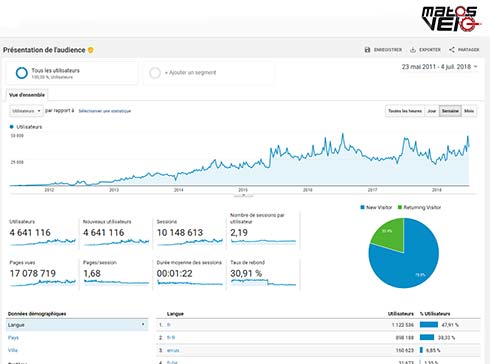Click the 2017 label on chart axis

(372, 190)
